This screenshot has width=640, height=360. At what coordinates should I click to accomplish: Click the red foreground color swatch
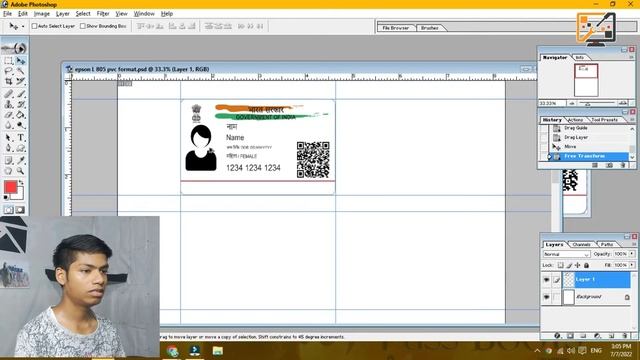[x=10, y=187]
